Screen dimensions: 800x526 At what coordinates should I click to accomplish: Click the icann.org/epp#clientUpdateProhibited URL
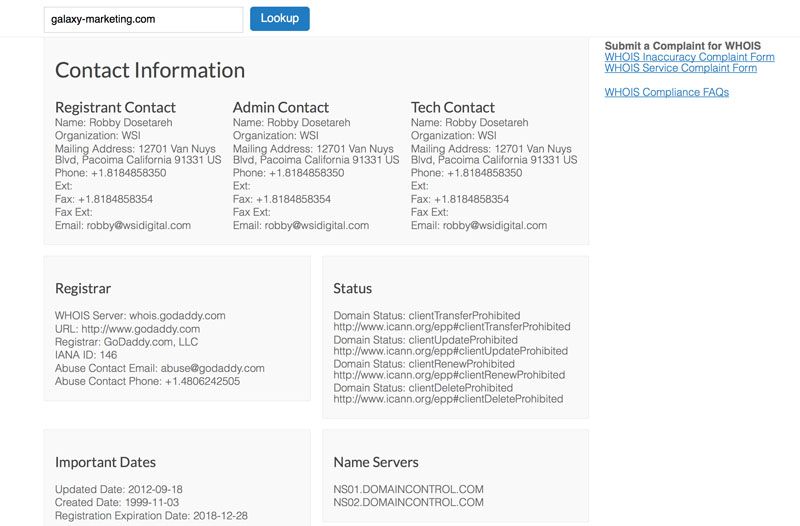[451, 352]
